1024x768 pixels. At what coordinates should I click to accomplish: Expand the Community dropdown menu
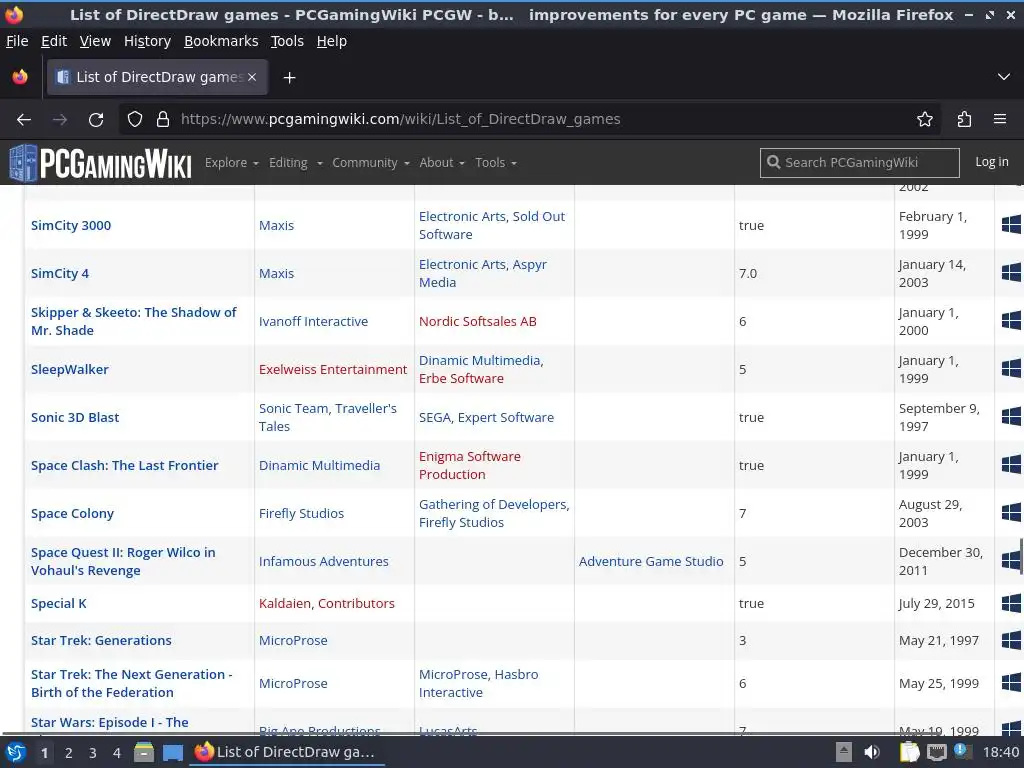[x=371, y=163]
